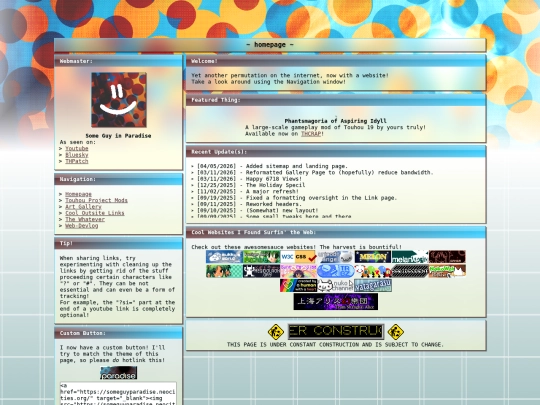This screenshot has height=405, width=540.
Task: Open the melankorin badge
Action: [410, 257]
